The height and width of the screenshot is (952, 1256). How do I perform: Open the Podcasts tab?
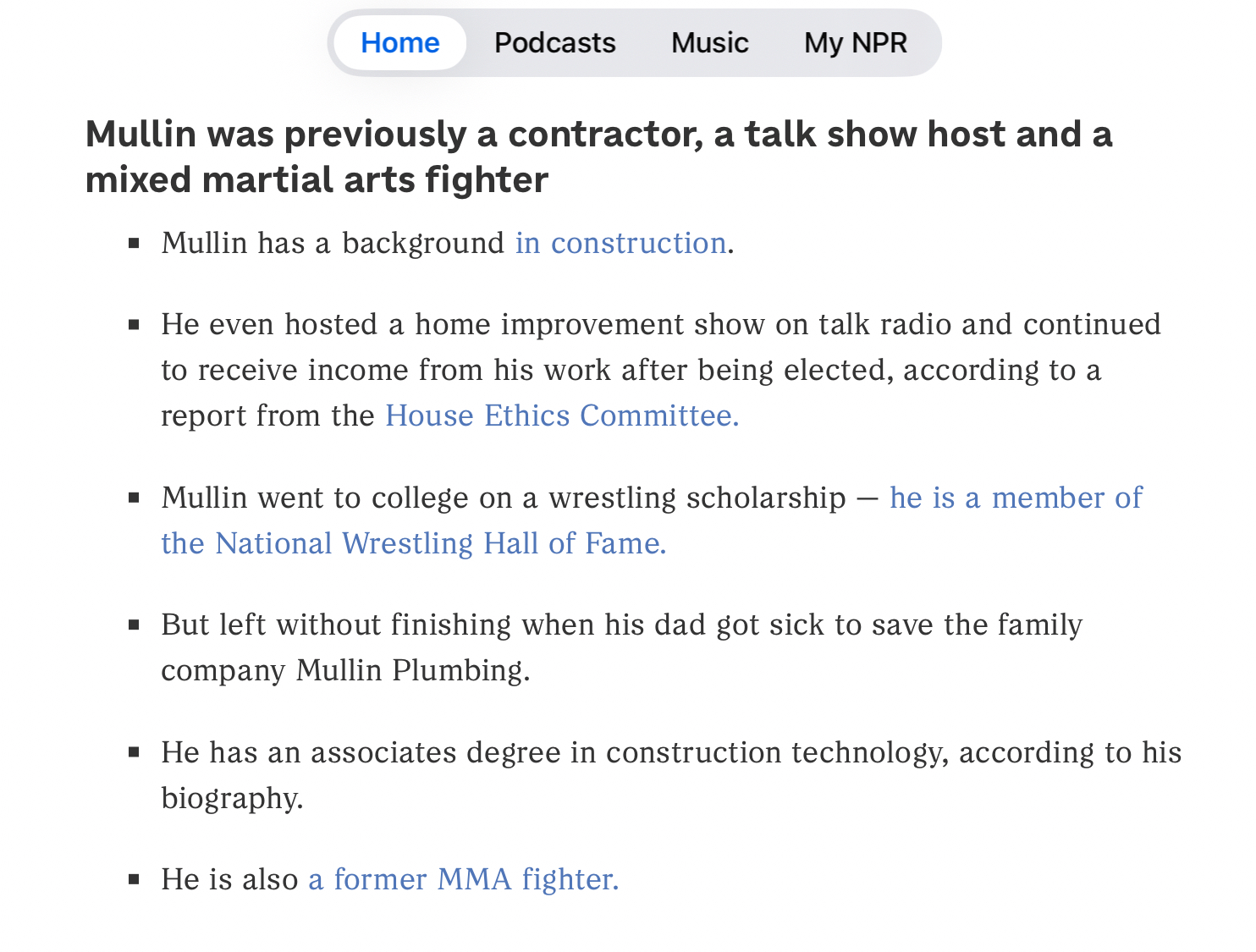pos(554,43)
